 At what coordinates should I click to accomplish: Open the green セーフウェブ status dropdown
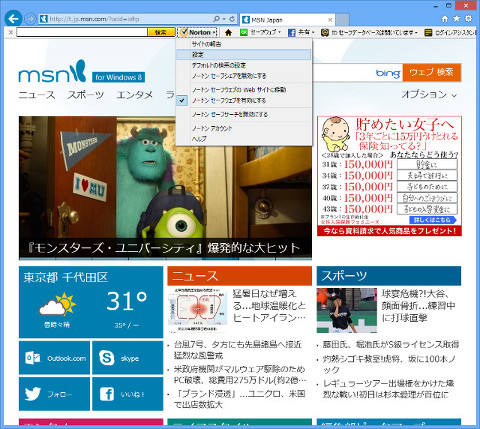pyautogui.click(x=260, y=32)
